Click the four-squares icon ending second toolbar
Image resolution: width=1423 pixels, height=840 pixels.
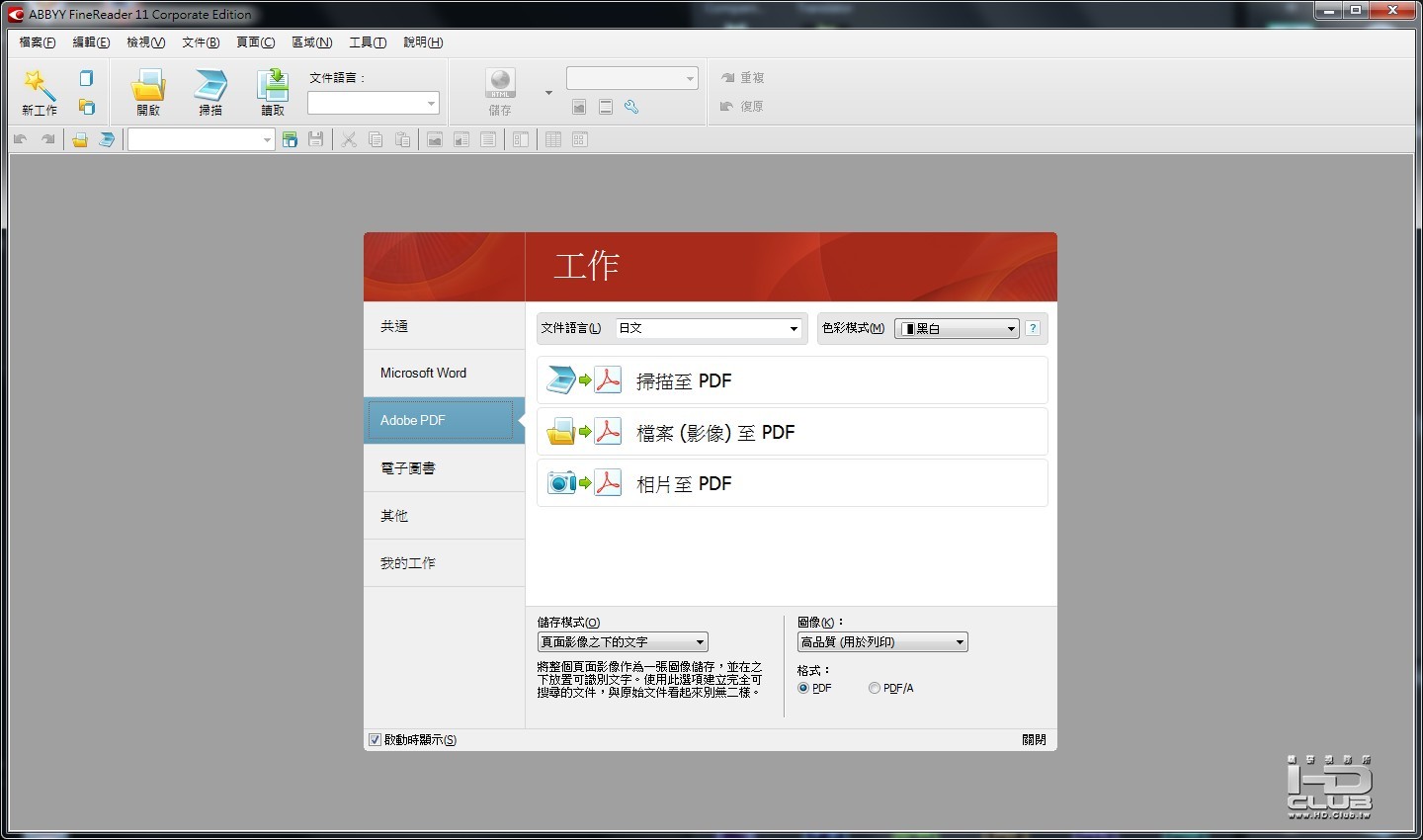(x=580, y=140)
